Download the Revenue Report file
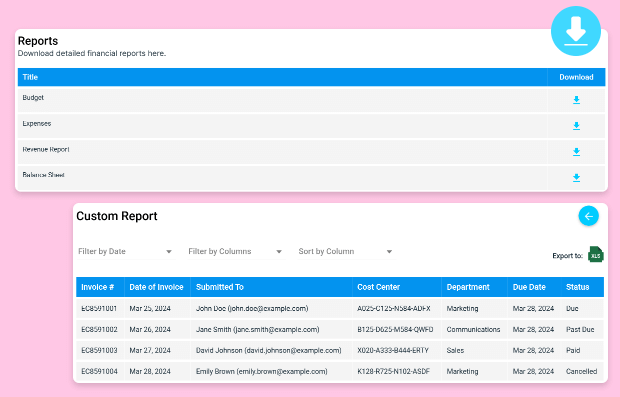 coord(577,152)
